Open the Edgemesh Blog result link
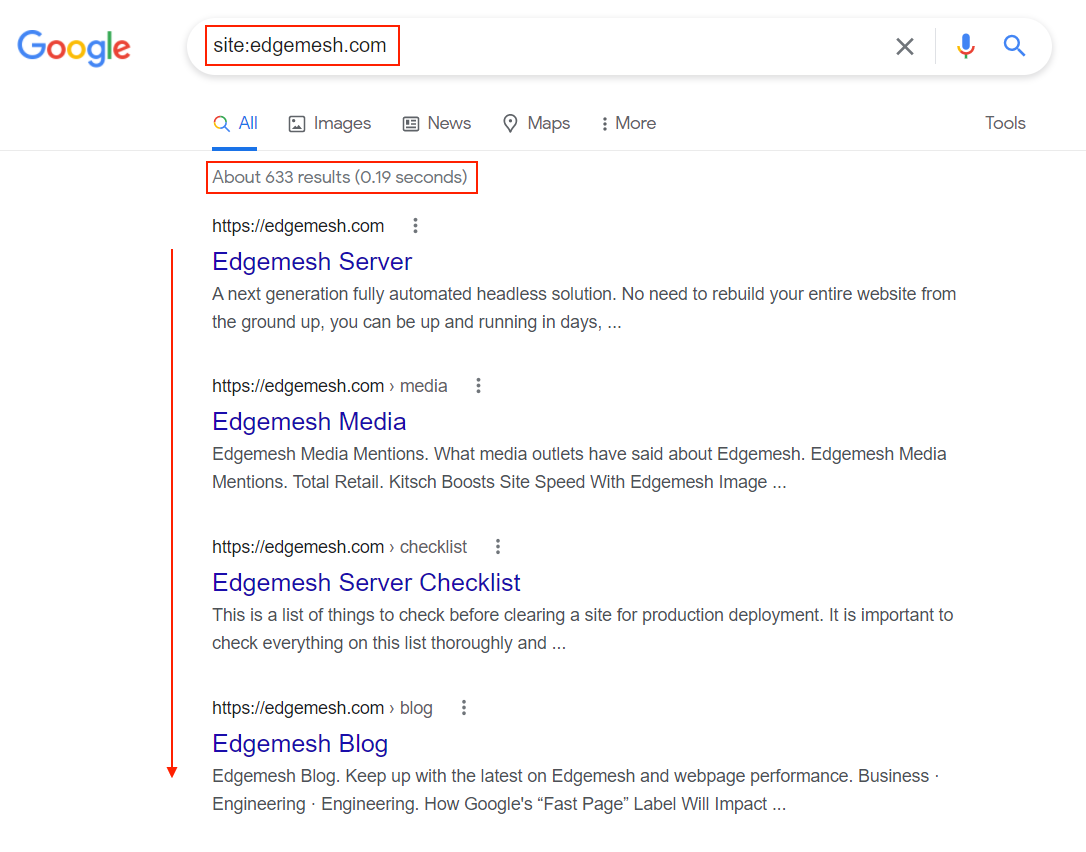This screenshot has width=1086, height=852. tap(300, 743)
